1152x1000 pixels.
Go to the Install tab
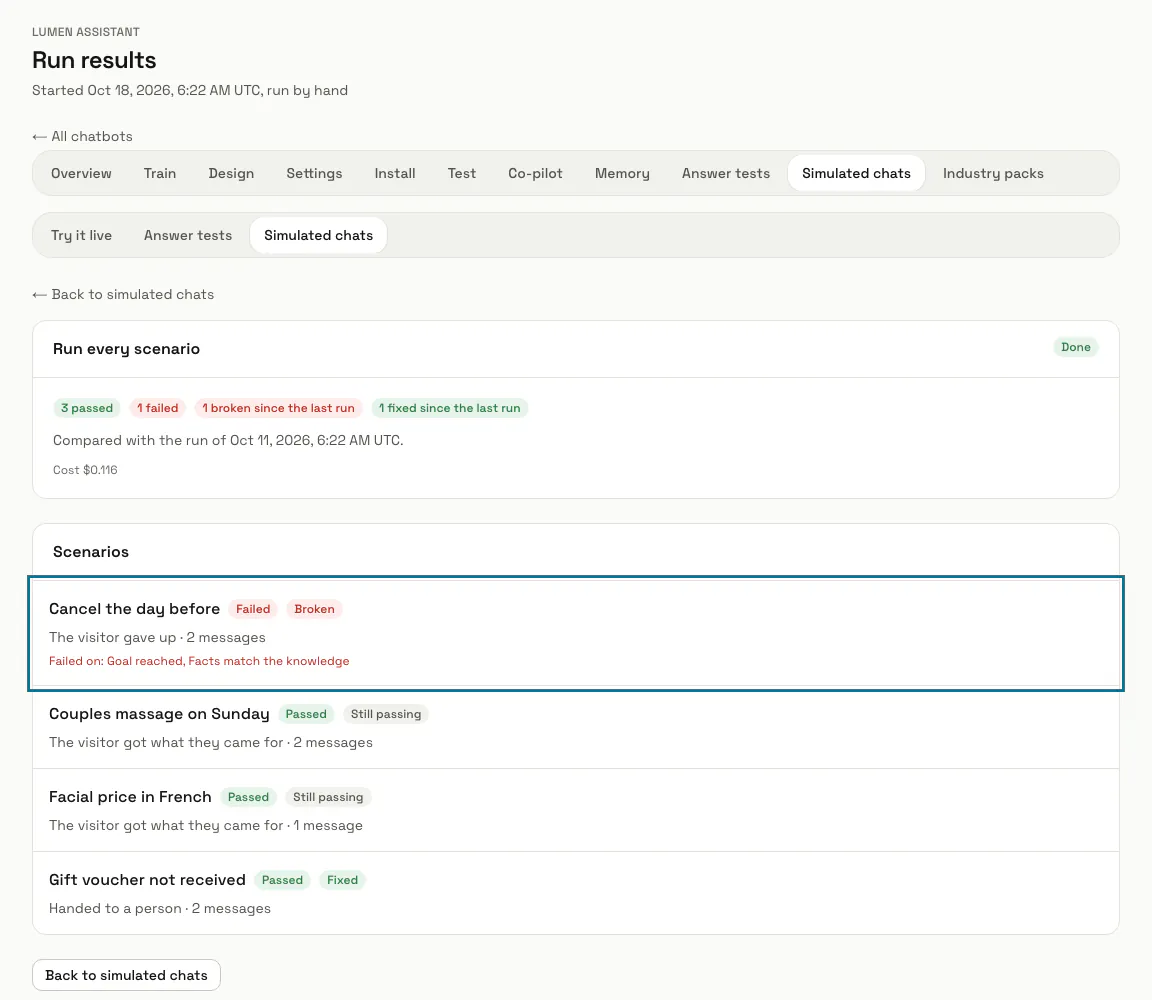(x=395, y=173)
